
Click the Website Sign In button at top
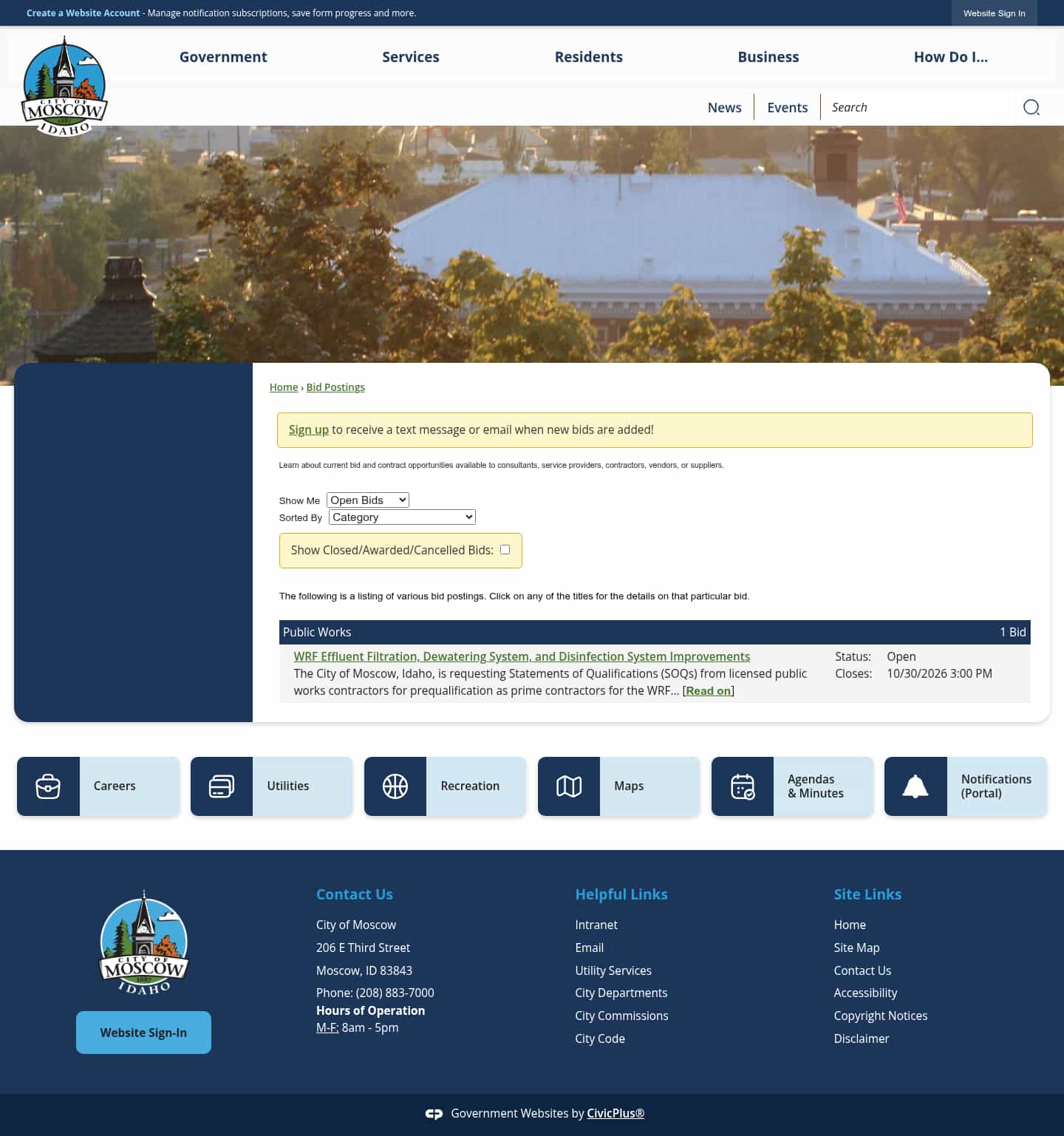tap(995, 13)
